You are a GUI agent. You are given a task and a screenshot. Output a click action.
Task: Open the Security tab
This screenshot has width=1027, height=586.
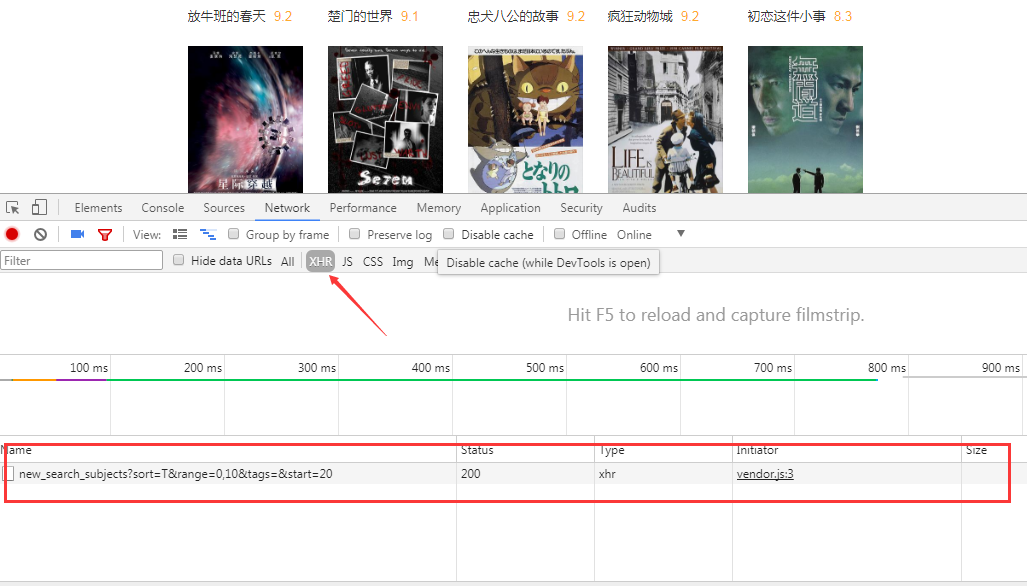coord(581,208)
